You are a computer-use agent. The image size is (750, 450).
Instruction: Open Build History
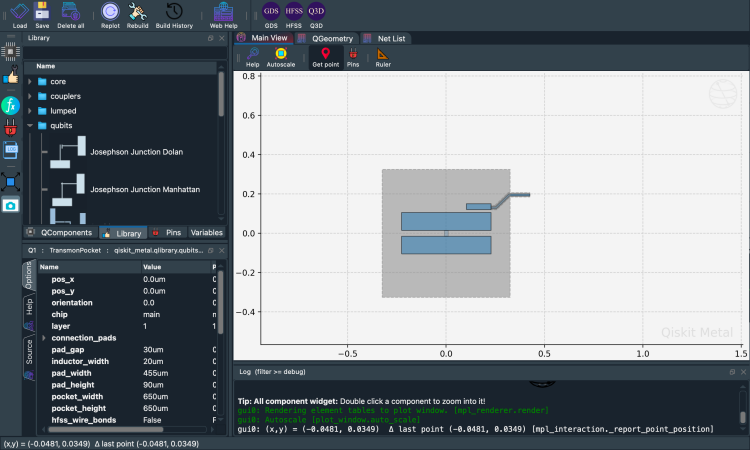(x=174, y=15)
